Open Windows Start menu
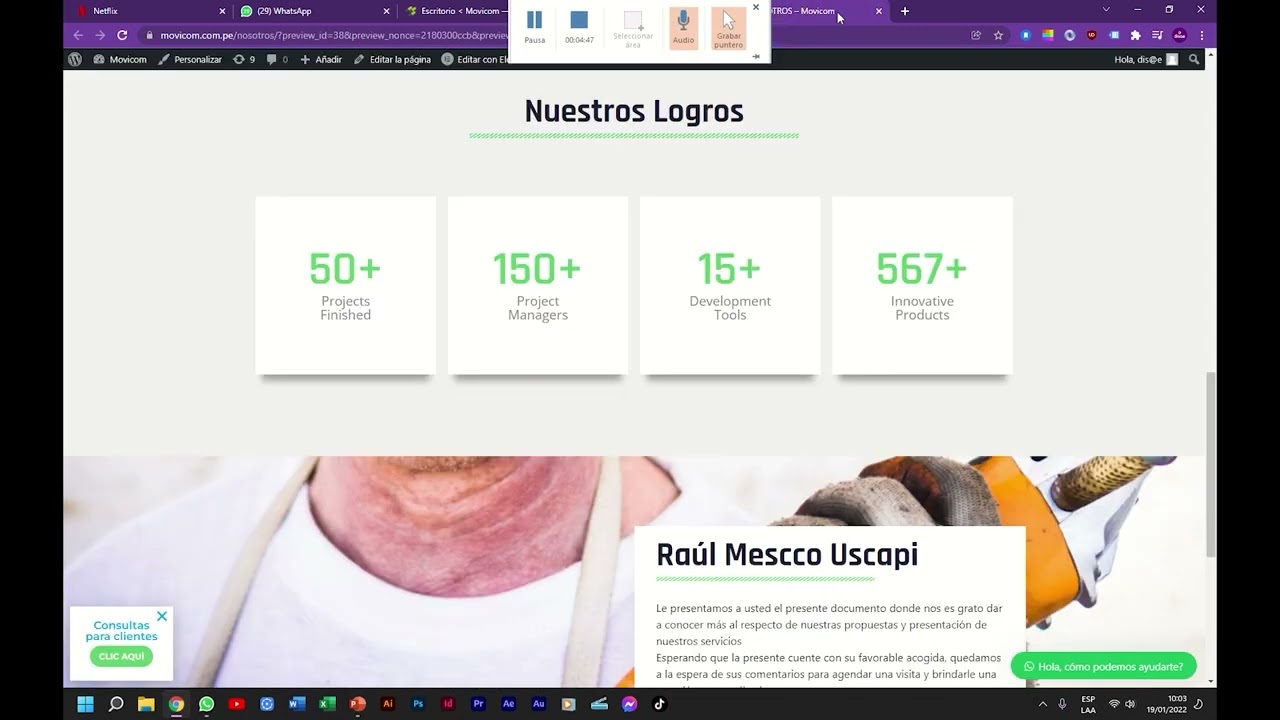The height and width of the screenshot is (720, 1280). 85,704
